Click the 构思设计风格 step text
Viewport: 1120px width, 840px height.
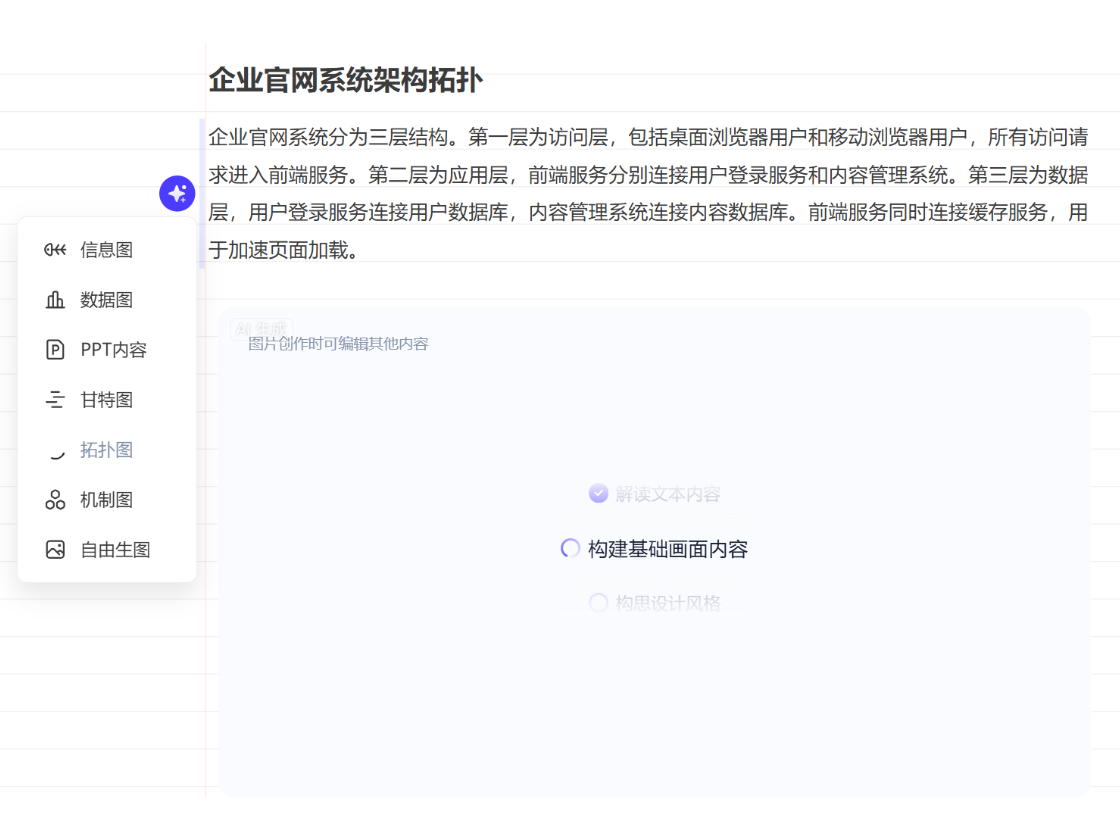pos(668,604)
